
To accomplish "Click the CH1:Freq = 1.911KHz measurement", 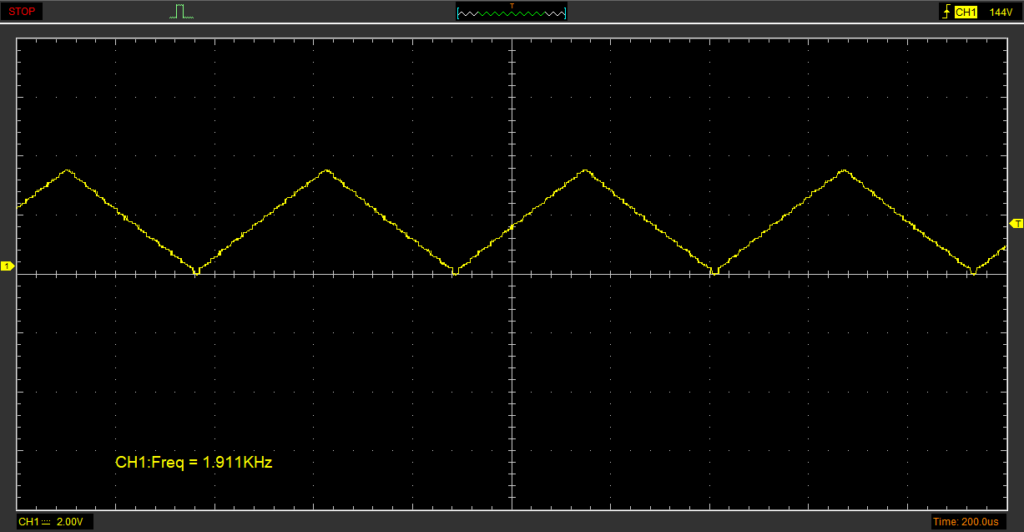I will 194,463.
